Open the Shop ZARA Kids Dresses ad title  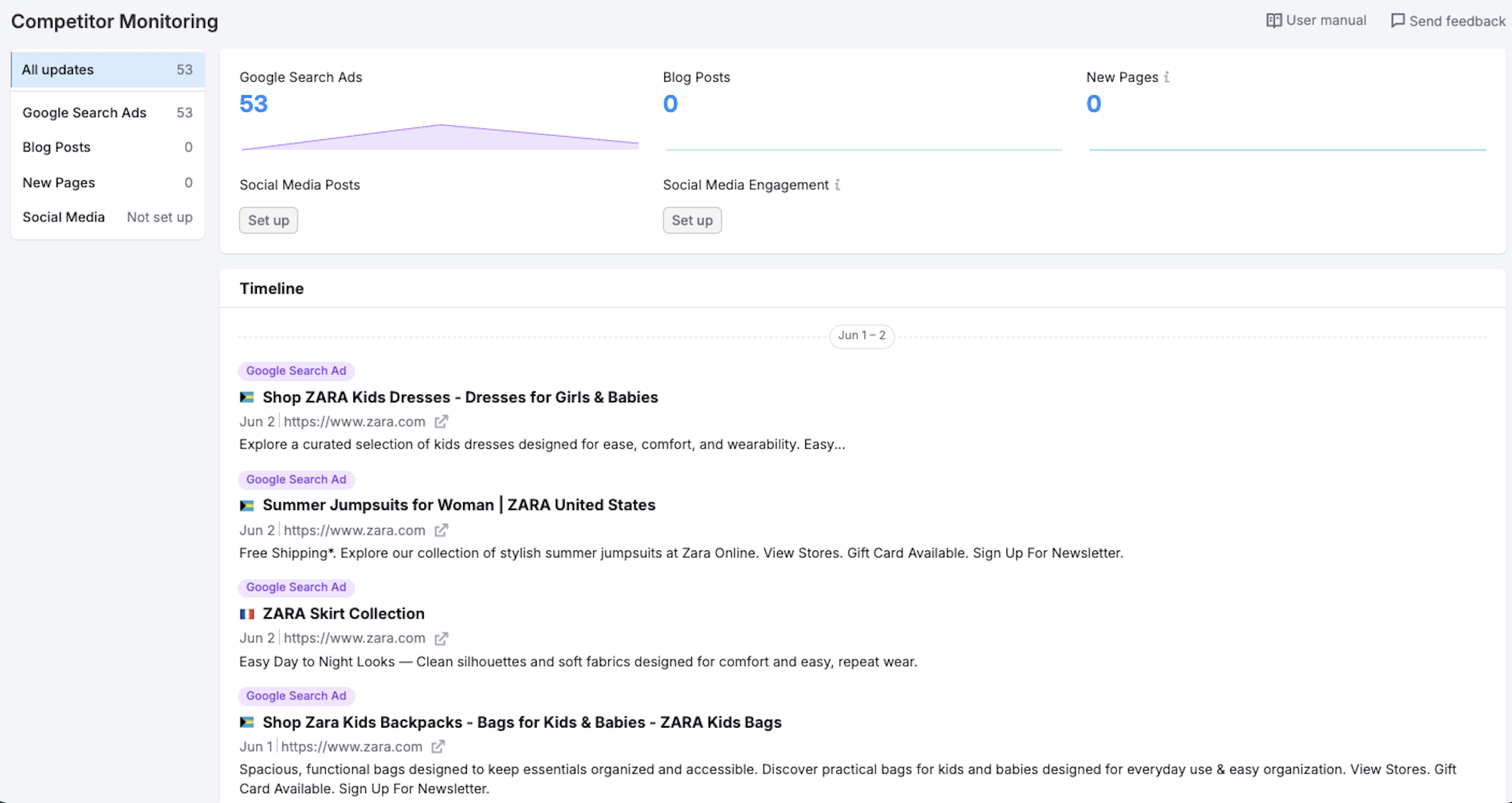(x=460, y=397)
